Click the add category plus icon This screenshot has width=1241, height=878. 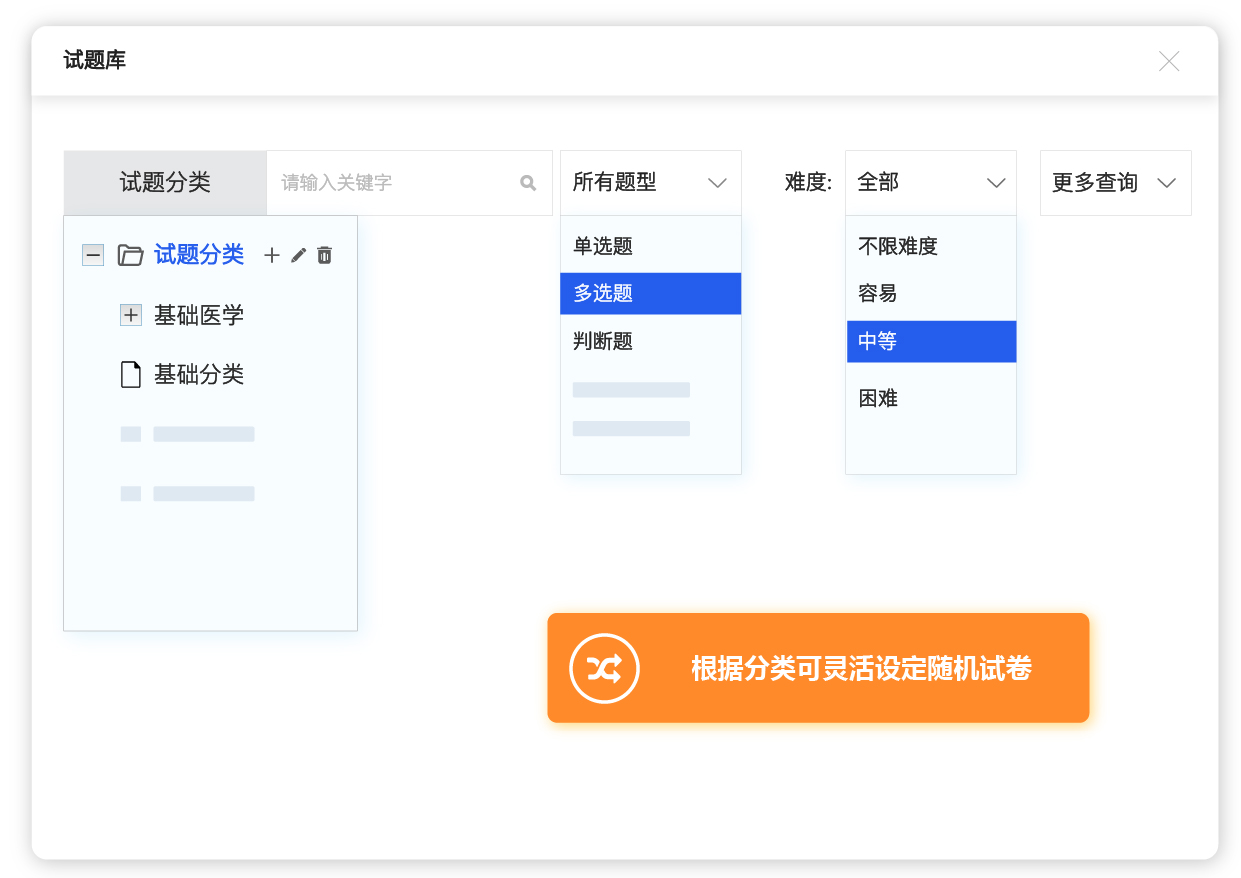[271, 256]
